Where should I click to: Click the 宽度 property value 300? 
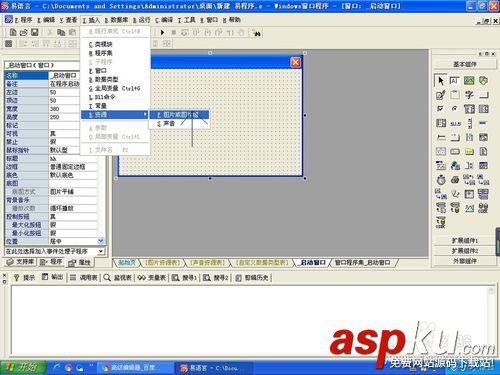(x=72, y=109)
